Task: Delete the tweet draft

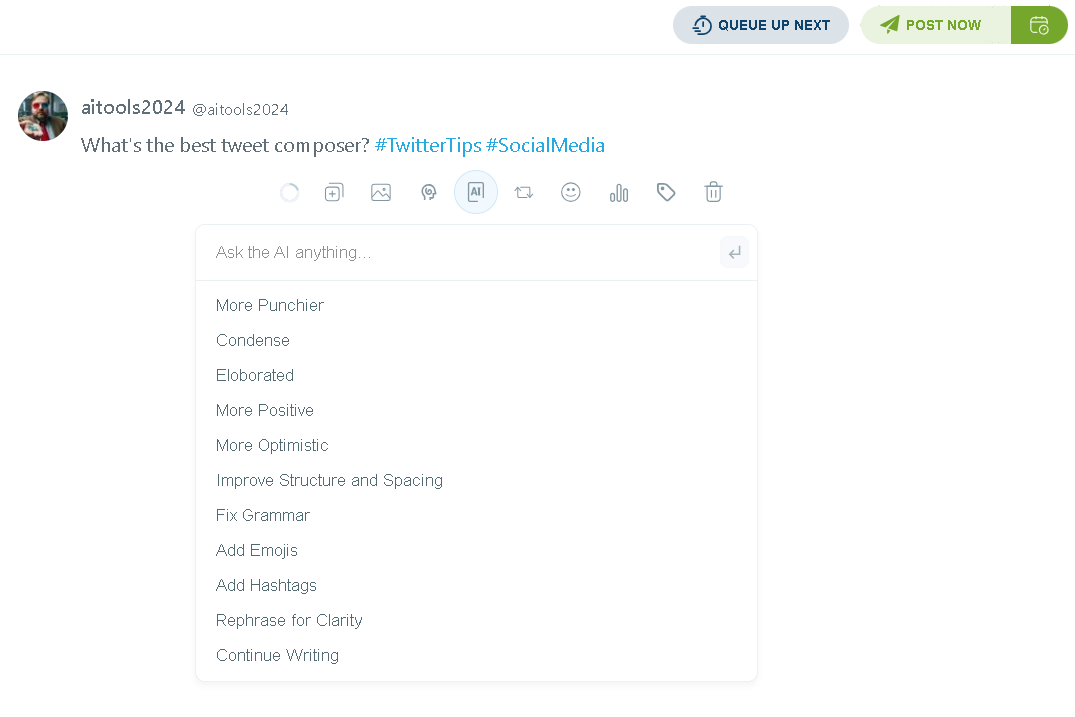Action: pos(713,192)
